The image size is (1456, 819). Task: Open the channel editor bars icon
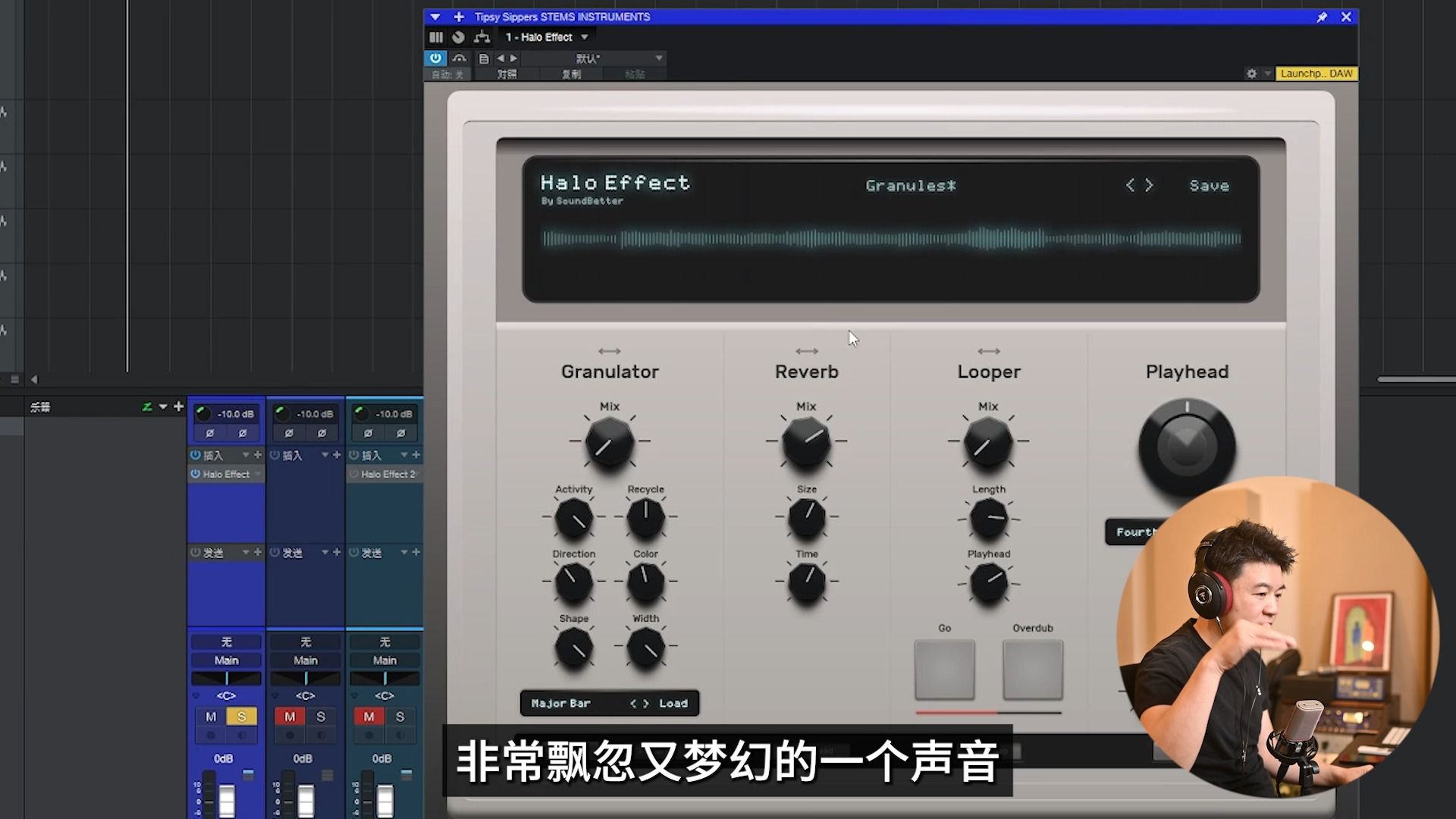point(436,37)
